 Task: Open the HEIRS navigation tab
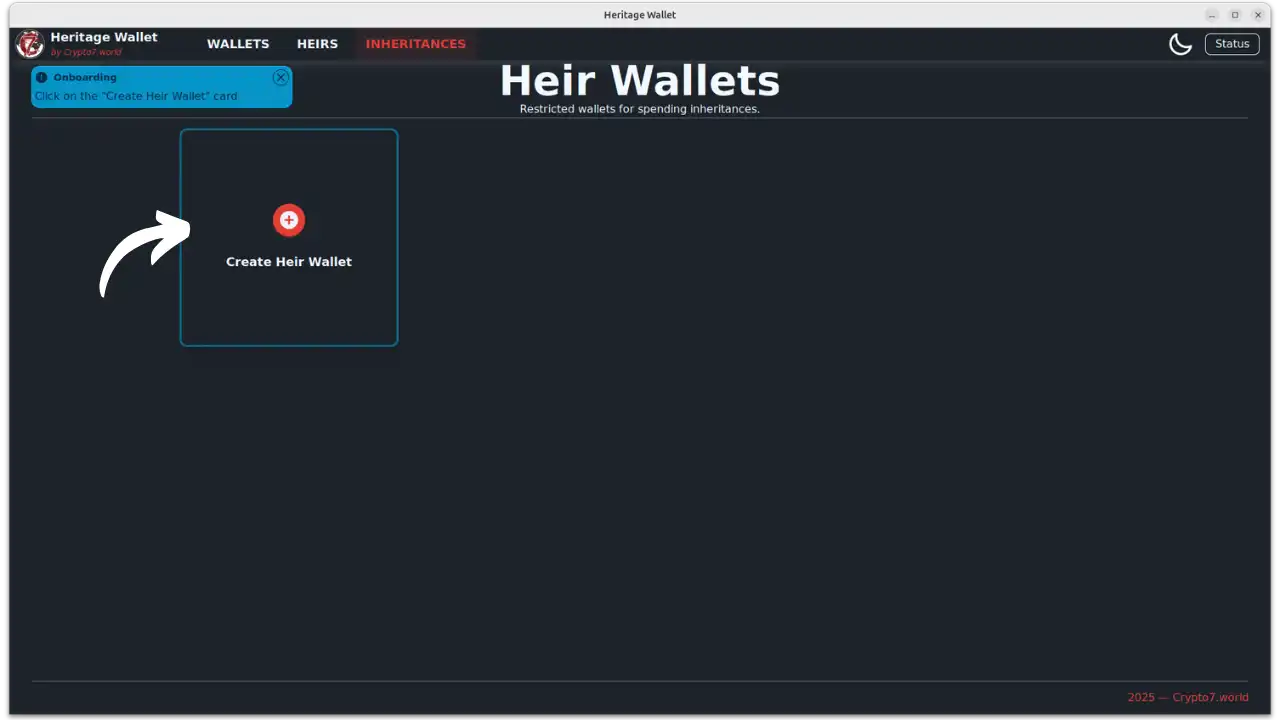[317, 43]
